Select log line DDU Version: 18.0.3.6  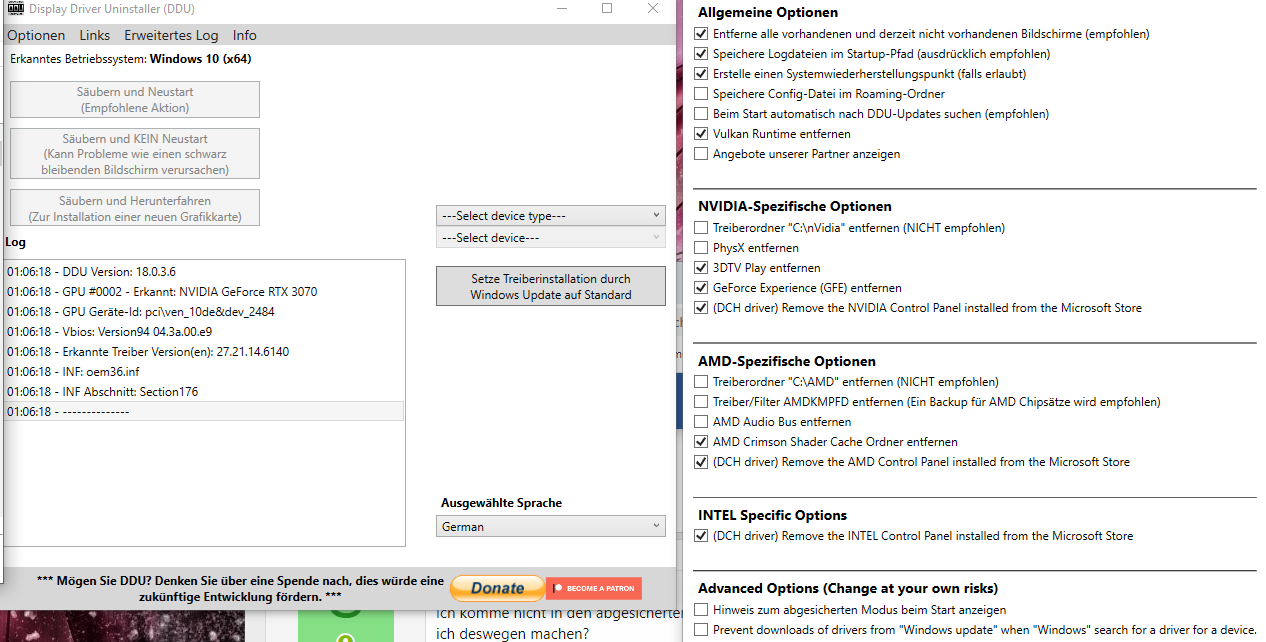tap(205, 271)
